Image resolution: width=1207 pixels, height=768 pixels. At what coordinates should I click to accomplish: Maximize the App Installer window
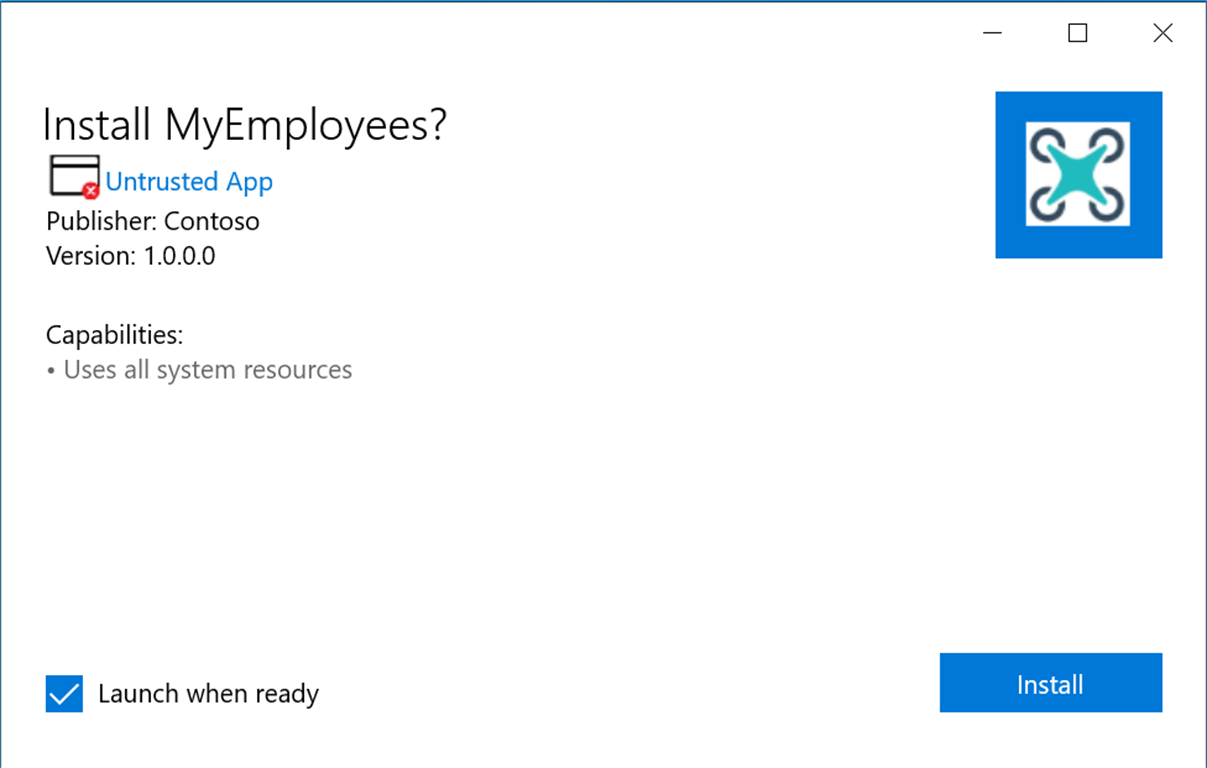[x=1077, y=33]
